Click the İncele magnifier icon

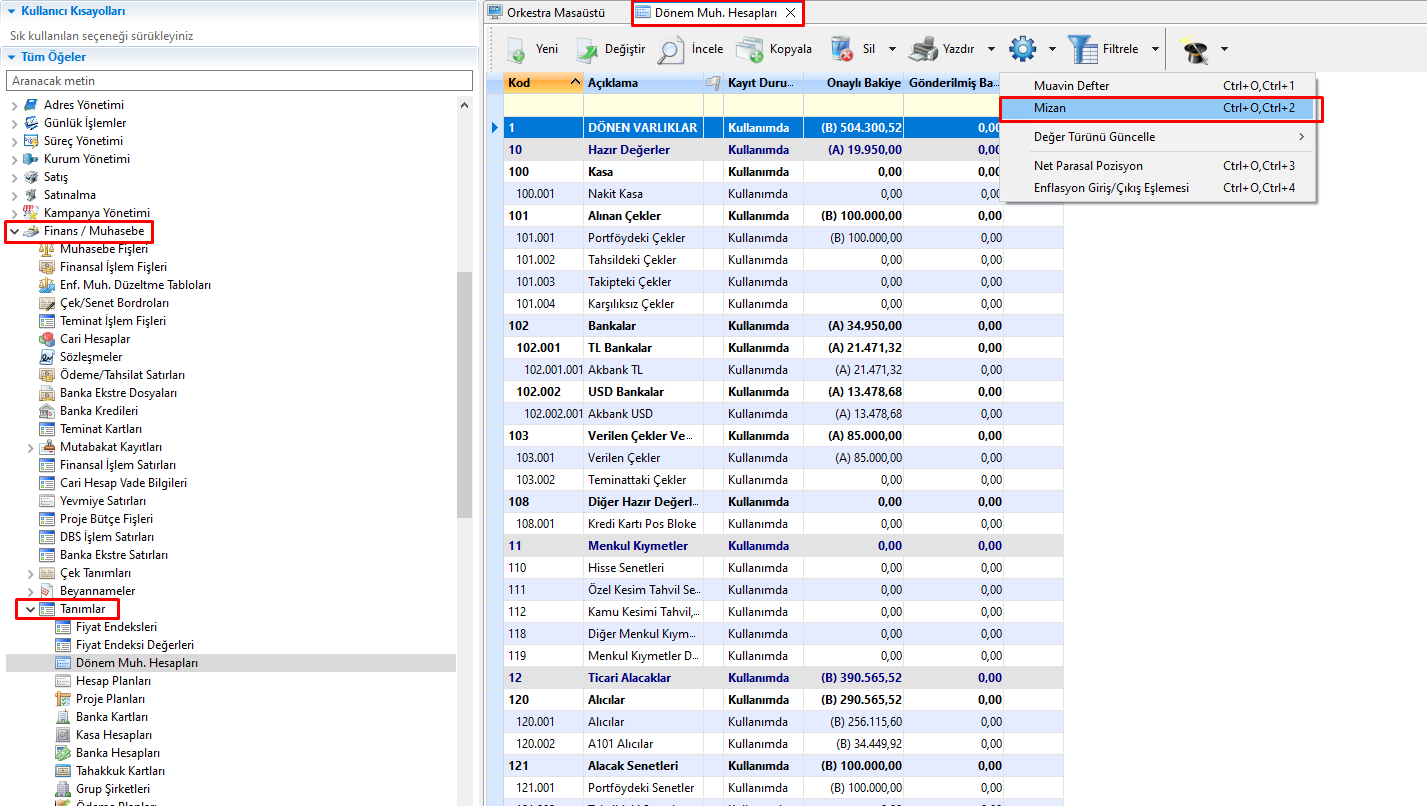[671, 49]
